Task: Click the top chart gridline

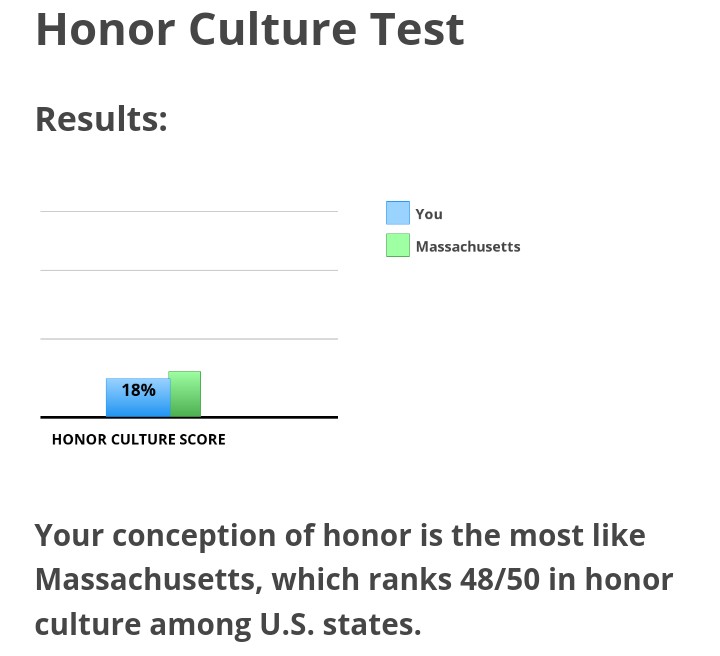Action: [189, 212]
